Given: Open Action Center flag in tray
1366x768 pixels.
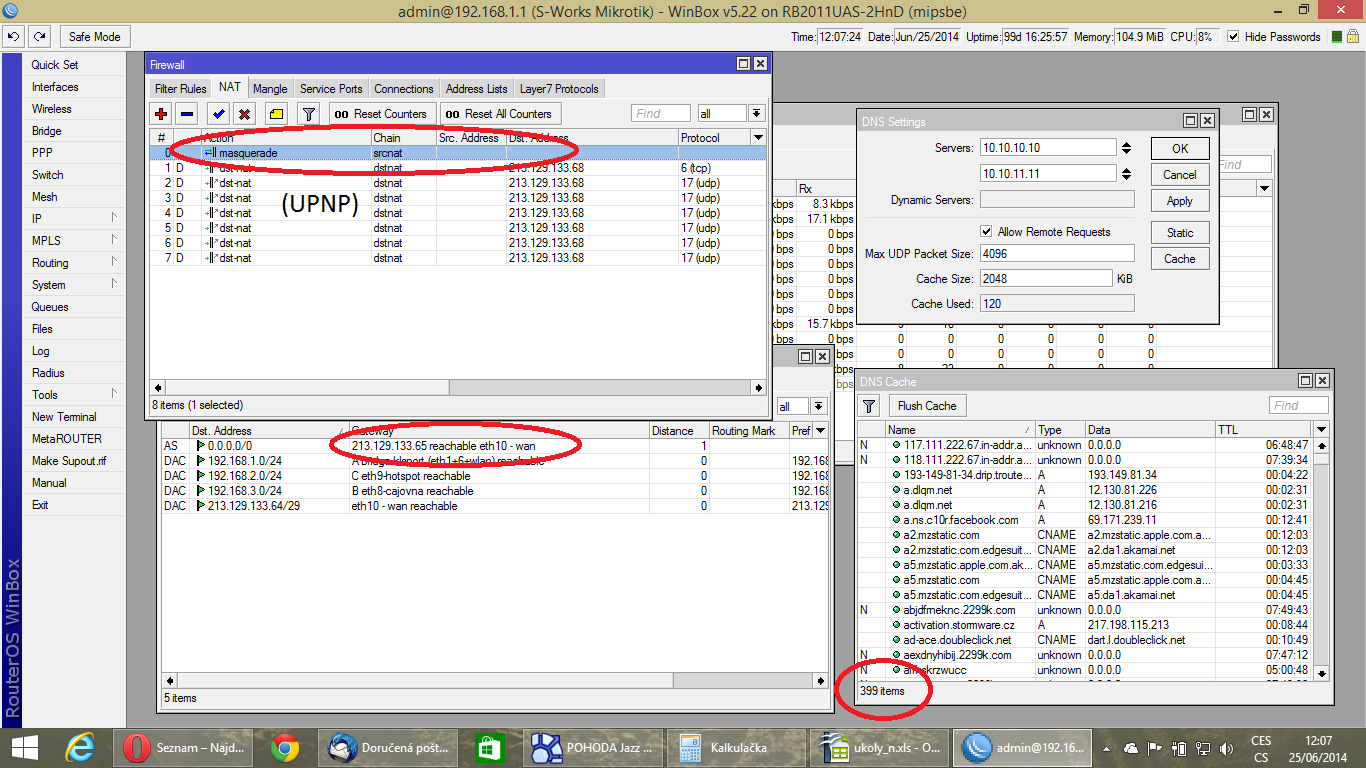Looking at the screenshot, I should tap(1155, 748).
